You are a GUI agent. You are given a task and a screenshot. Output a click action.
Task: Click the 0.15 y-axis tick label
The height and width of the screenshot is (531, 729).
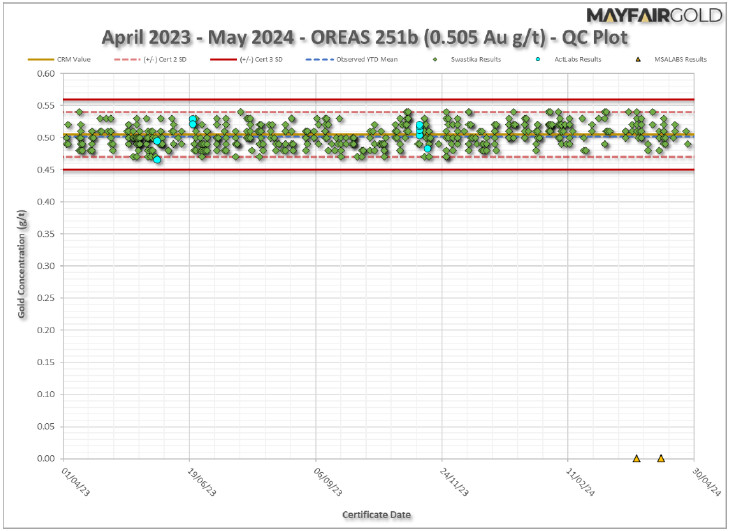point(46,362)
